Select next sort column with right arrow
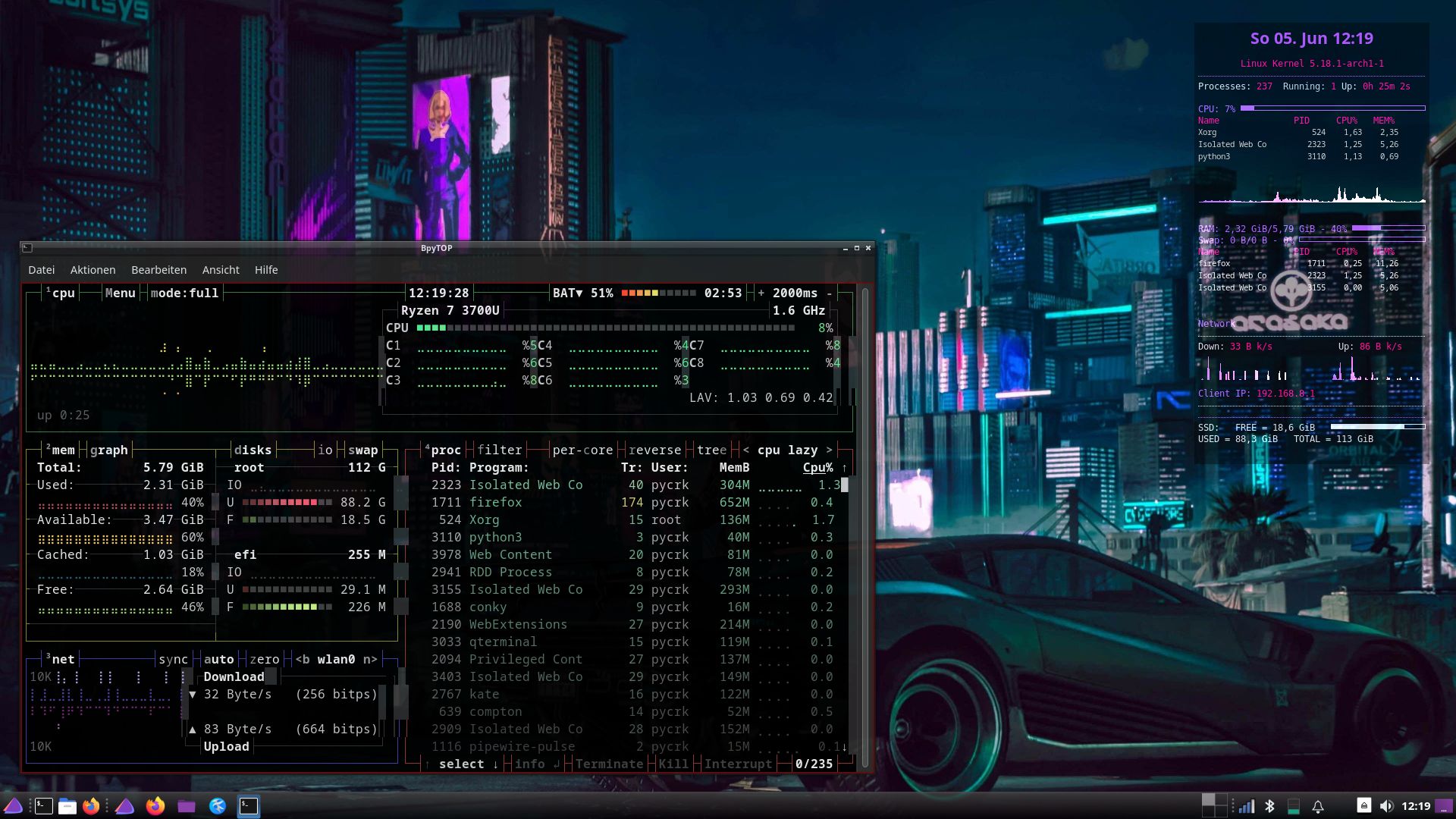The image size is (1456, 819). pos(829,450)
